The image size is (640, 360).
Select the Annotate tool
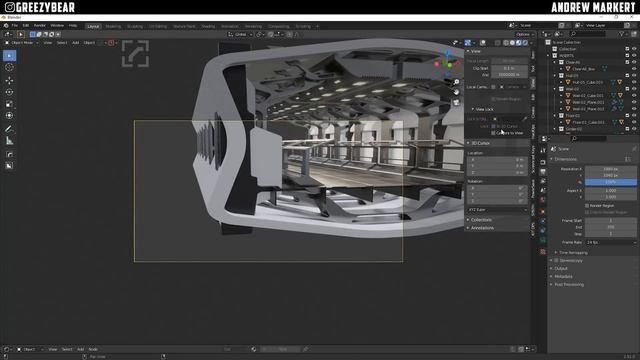tap(9, 129)
